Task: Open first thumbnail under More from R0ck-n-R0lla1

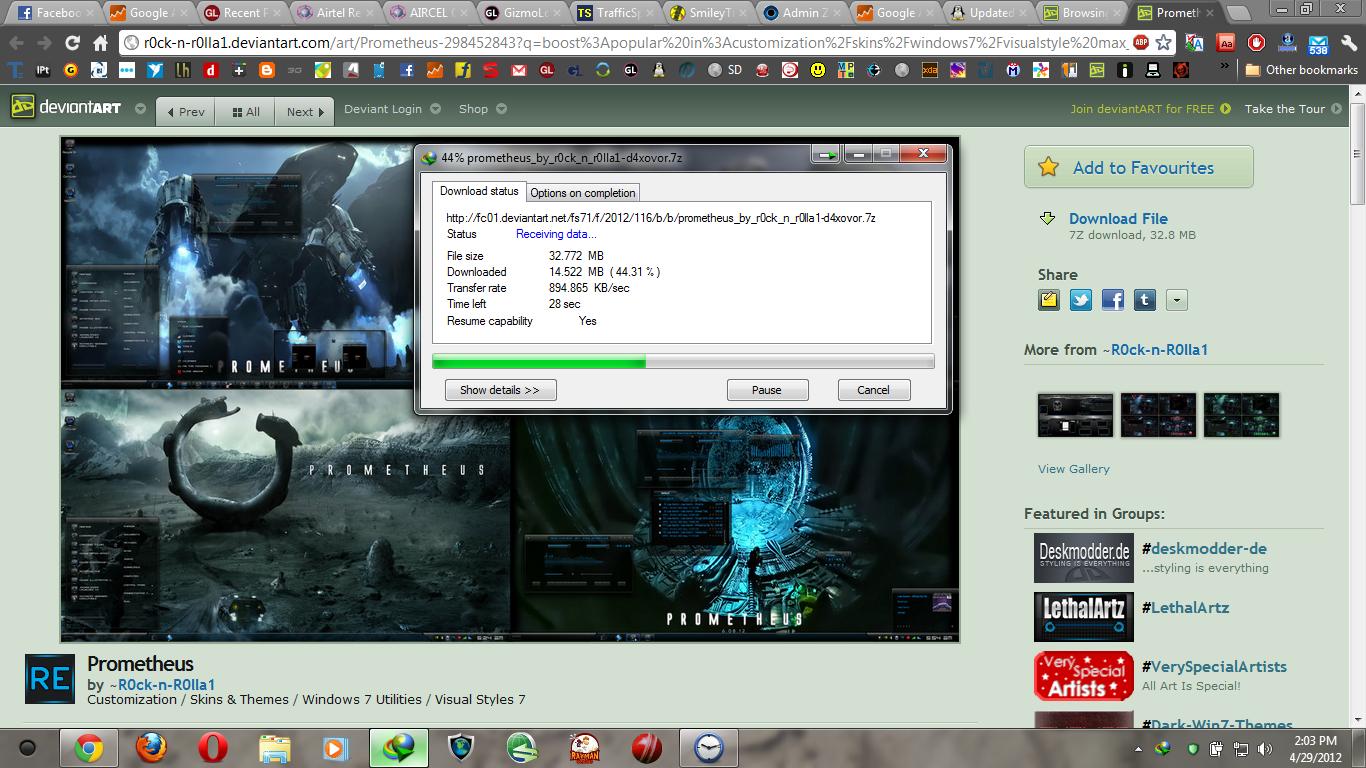Action: 1075,415
